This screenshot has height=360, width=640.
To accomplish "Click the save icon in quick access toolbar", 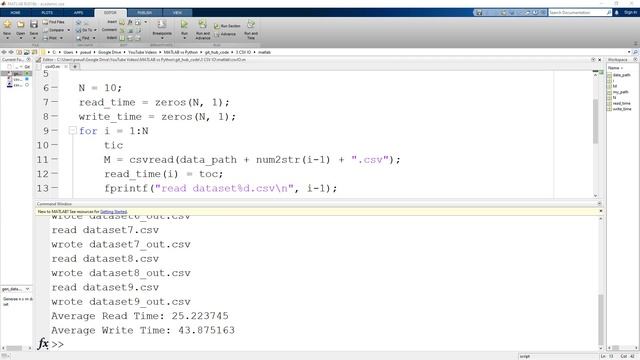I will click(x=479, y=13).
